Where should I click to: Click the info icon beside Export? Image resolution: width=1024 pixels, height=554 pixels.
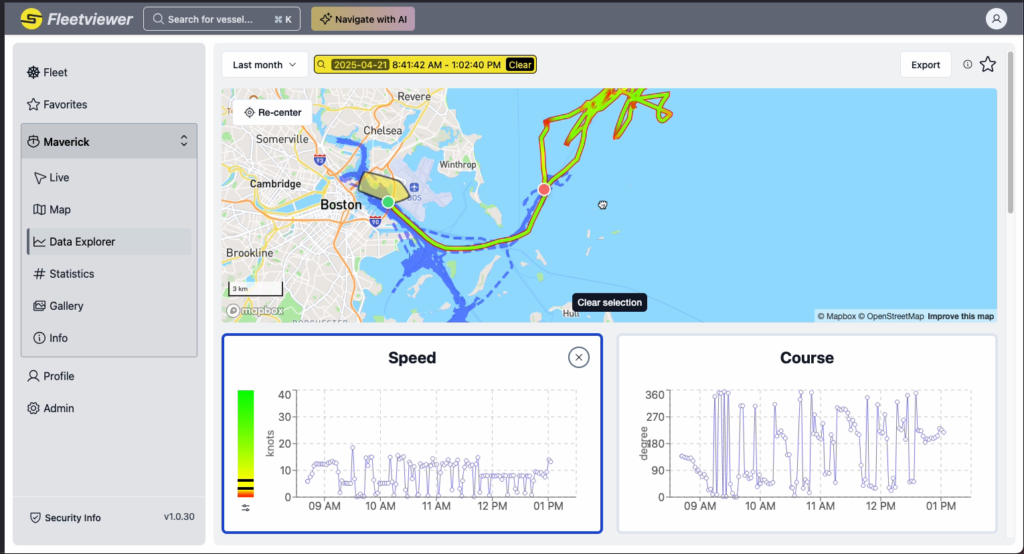click(x=967, y=65)
